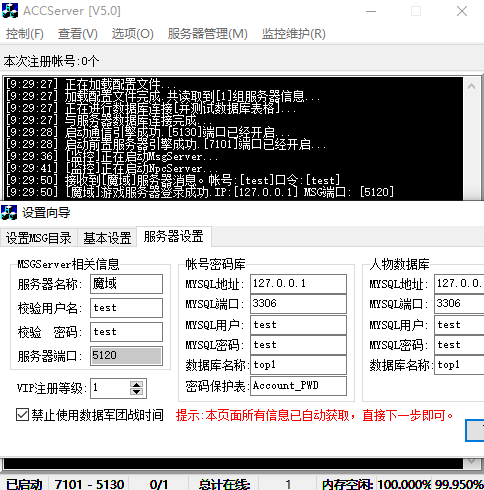The width and height of the screenshot is (484, 490).
Task: Switch to the 基本设置 tab
Action: [107, 238]
